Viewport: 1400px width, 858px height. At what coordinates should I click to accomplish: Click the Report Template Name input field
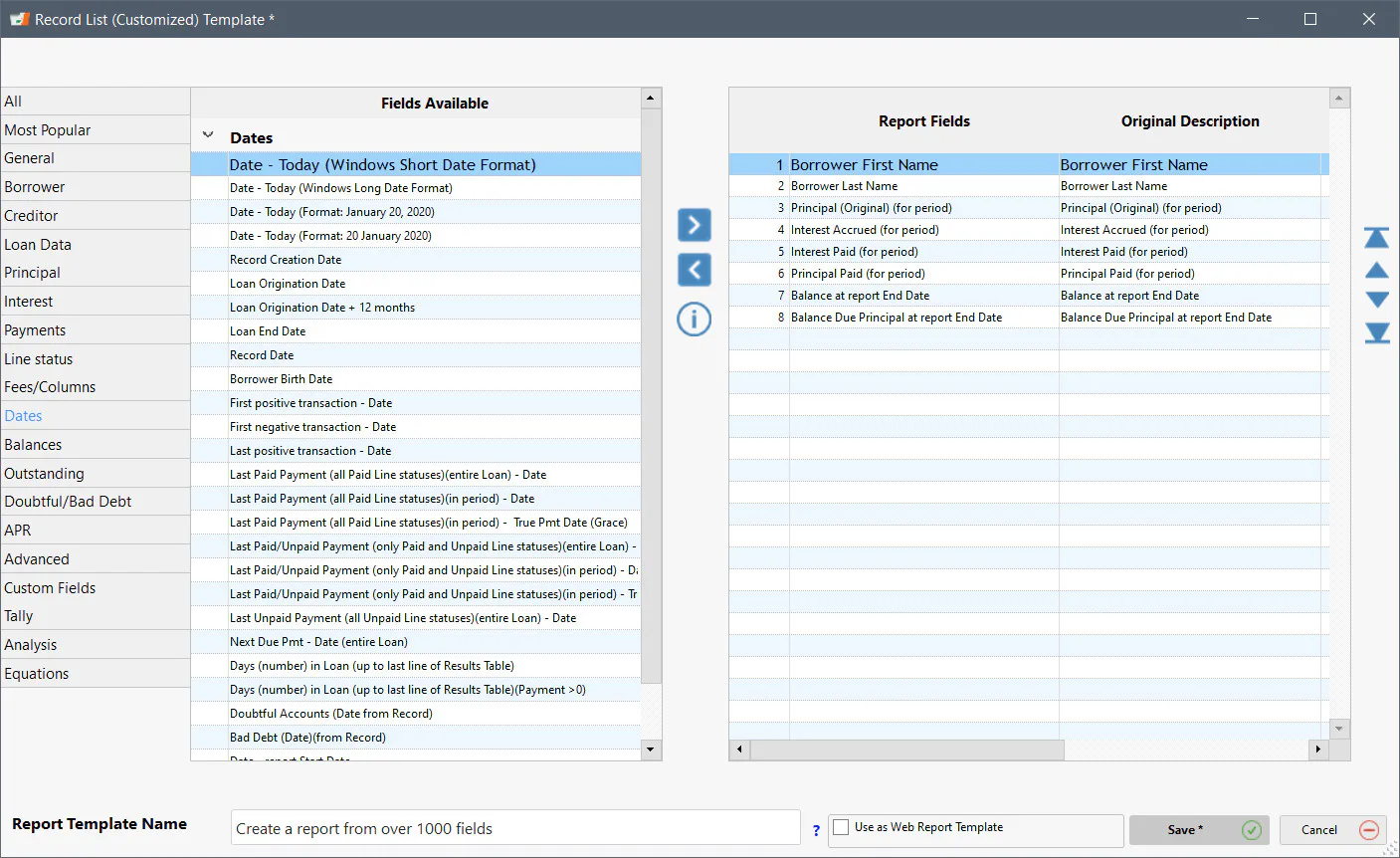[515, 828]
